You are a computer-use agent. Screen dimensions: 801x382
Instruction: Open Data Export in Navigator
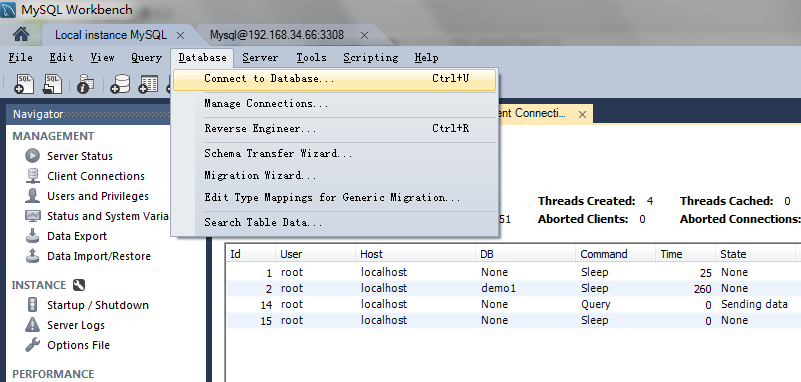(77, 236)
